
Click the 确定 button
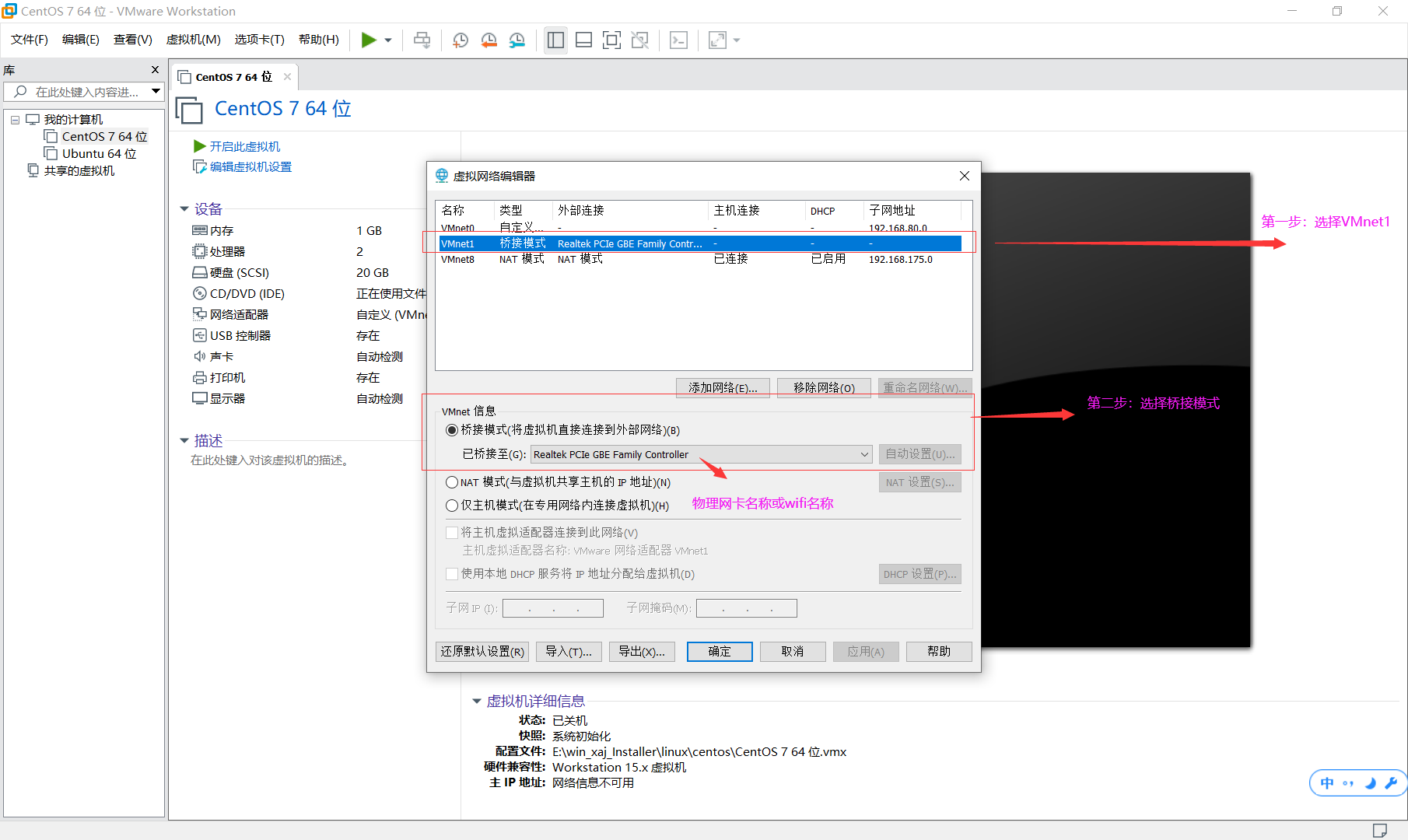tap(720, 652)
